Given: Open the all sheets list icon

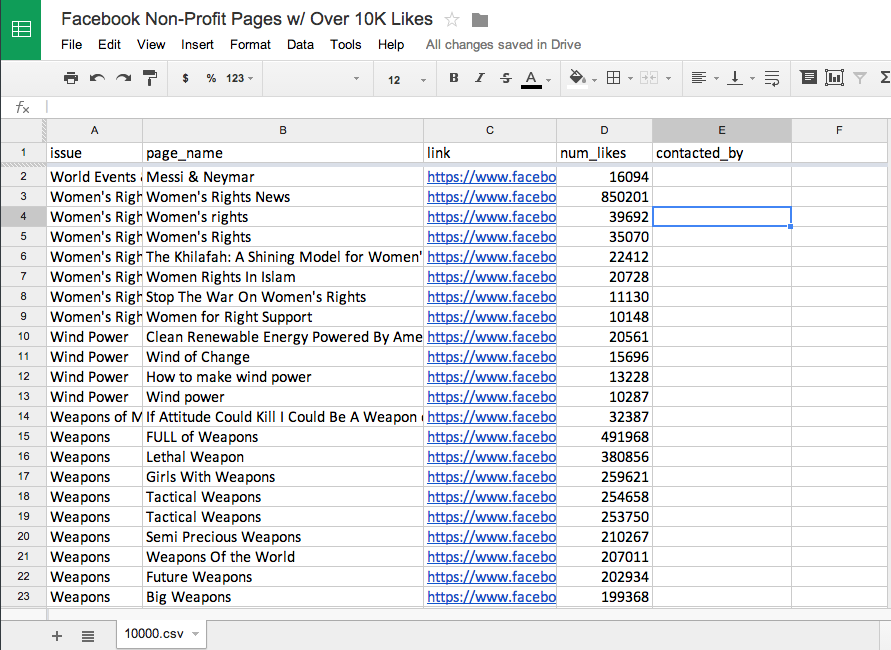Looking at the screenshot, I should tap(88, 636).
